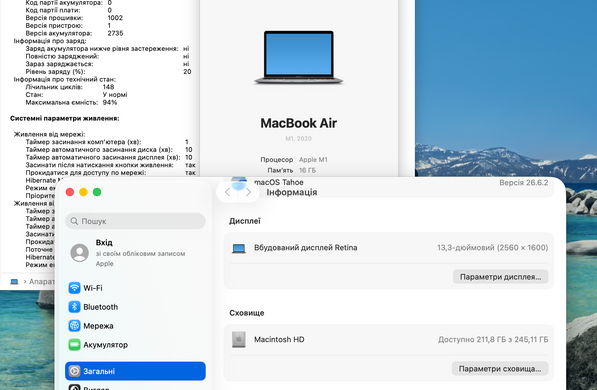Click Таймер автоматичного засинання диска row
597x390 pixels.
click(109, 150)
